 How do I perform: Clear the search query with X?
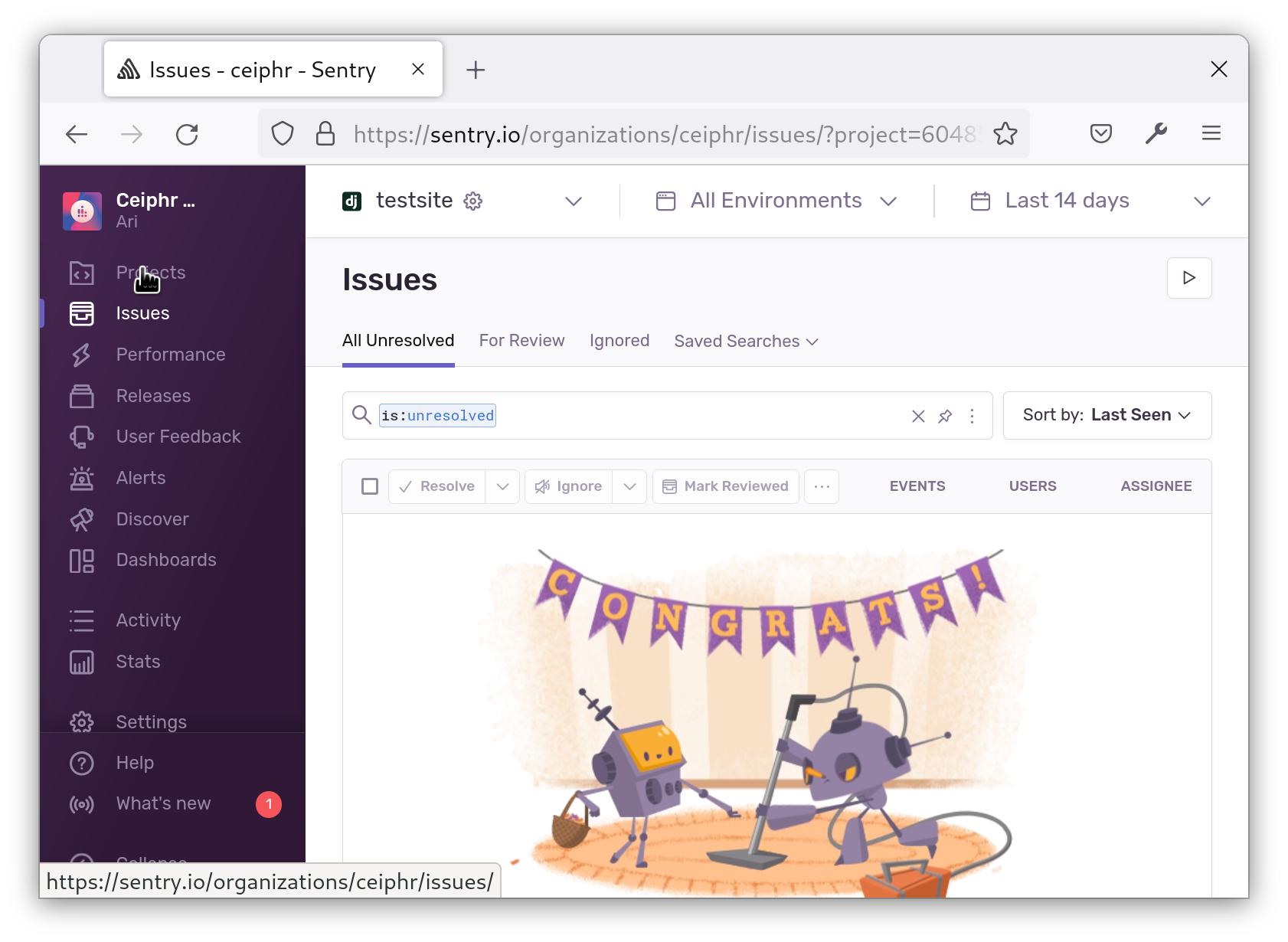pos(917,416)
